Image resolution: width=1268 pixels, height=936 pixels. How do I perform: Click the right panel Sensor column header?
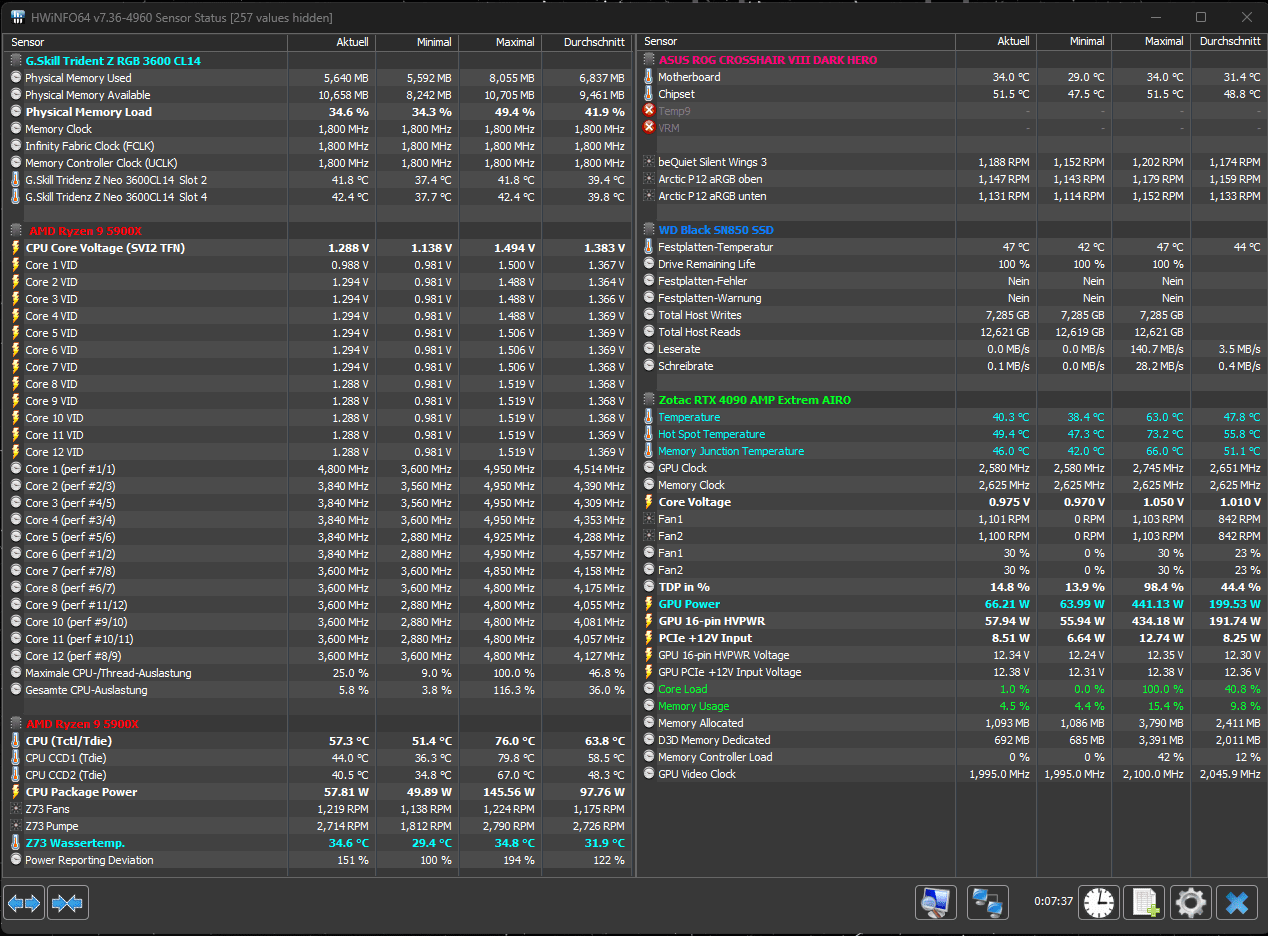797,42
